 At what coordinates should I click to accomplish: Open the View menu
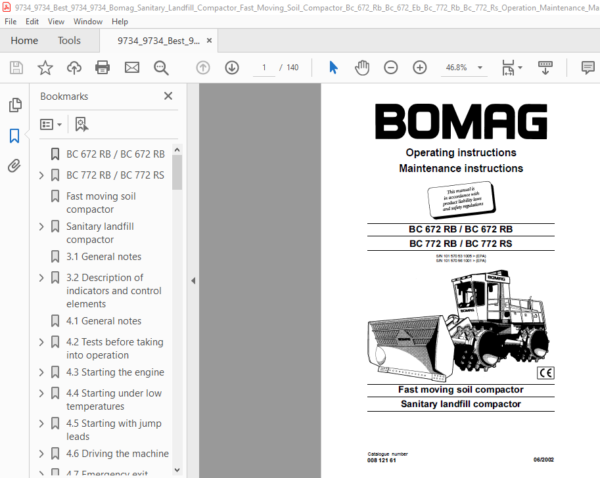pyautogui.click(x=56, y=22)
